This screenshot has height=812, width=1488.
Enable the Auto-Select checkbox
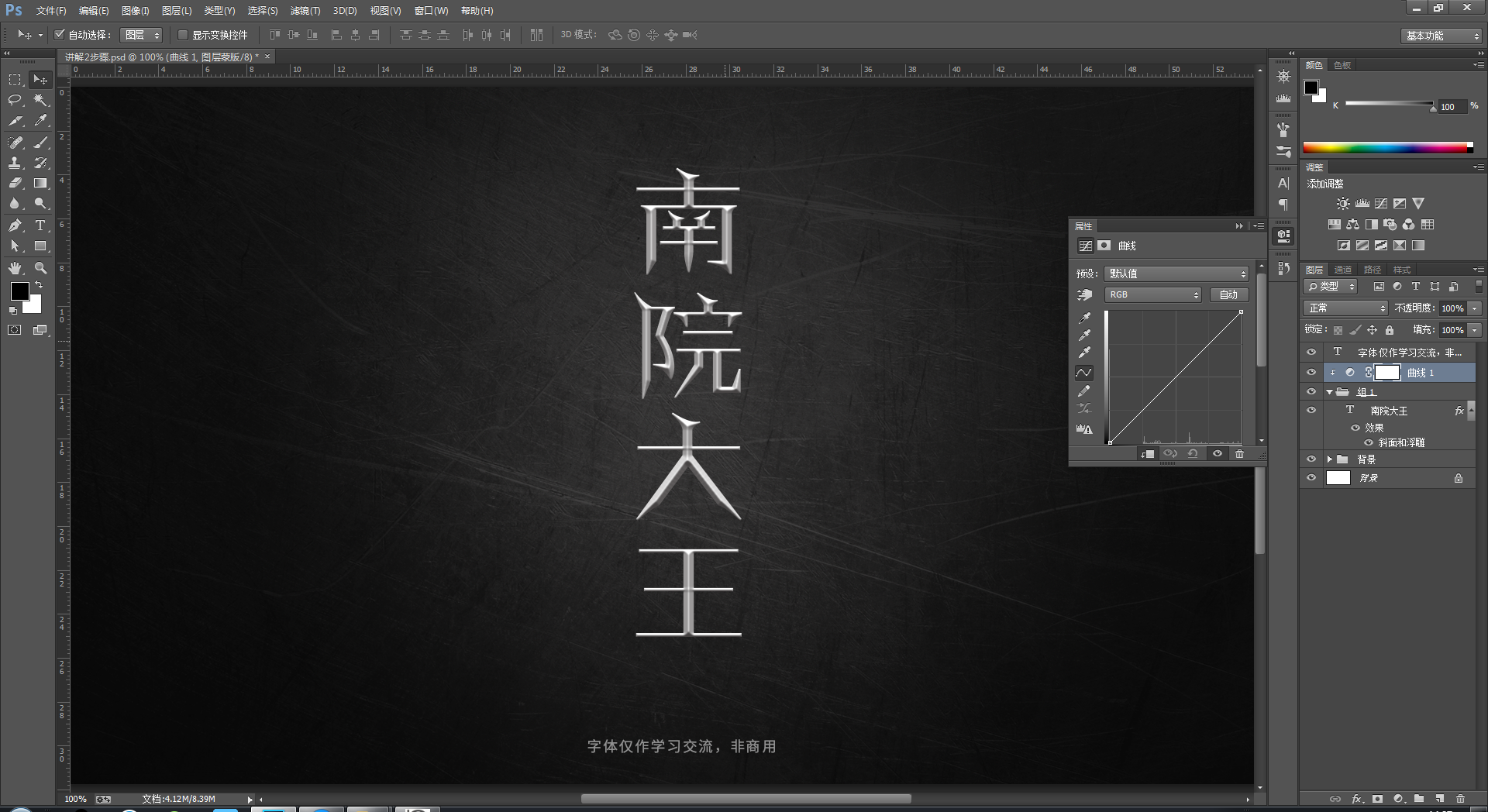tap(59, 35)
